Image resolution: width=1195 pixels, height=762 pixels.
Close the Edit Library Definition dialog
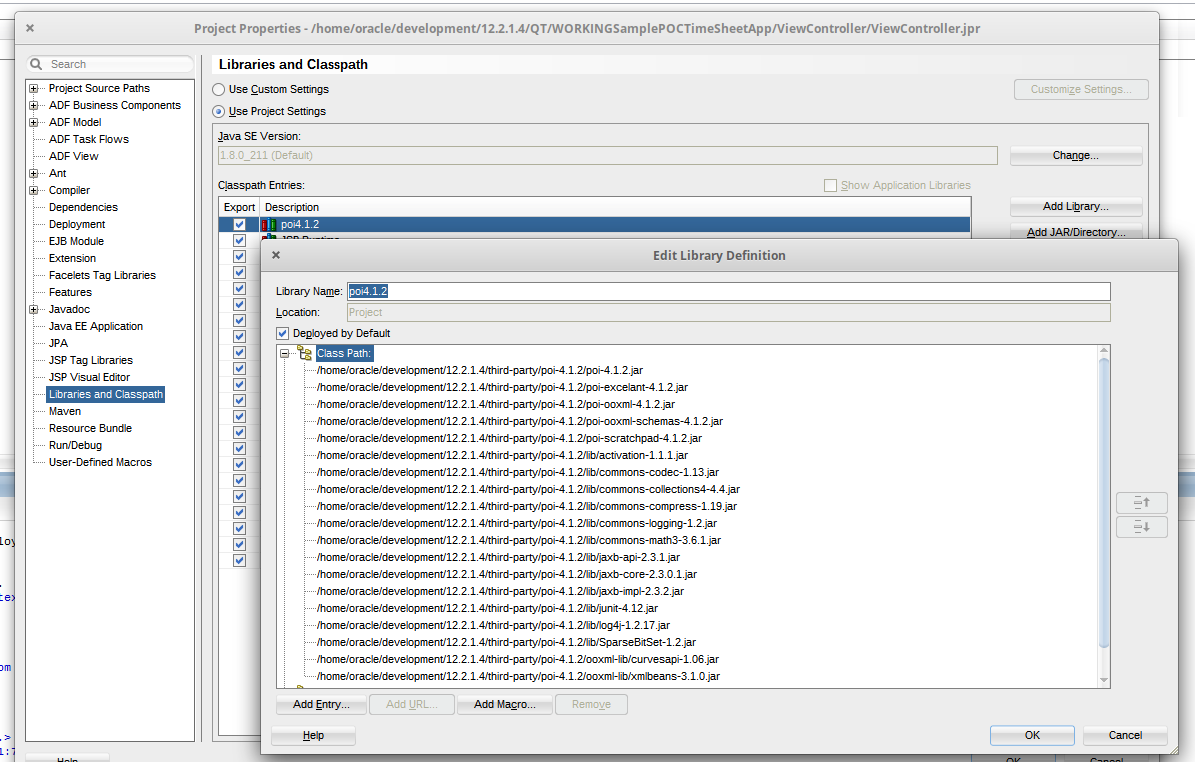tap(276, 255)
